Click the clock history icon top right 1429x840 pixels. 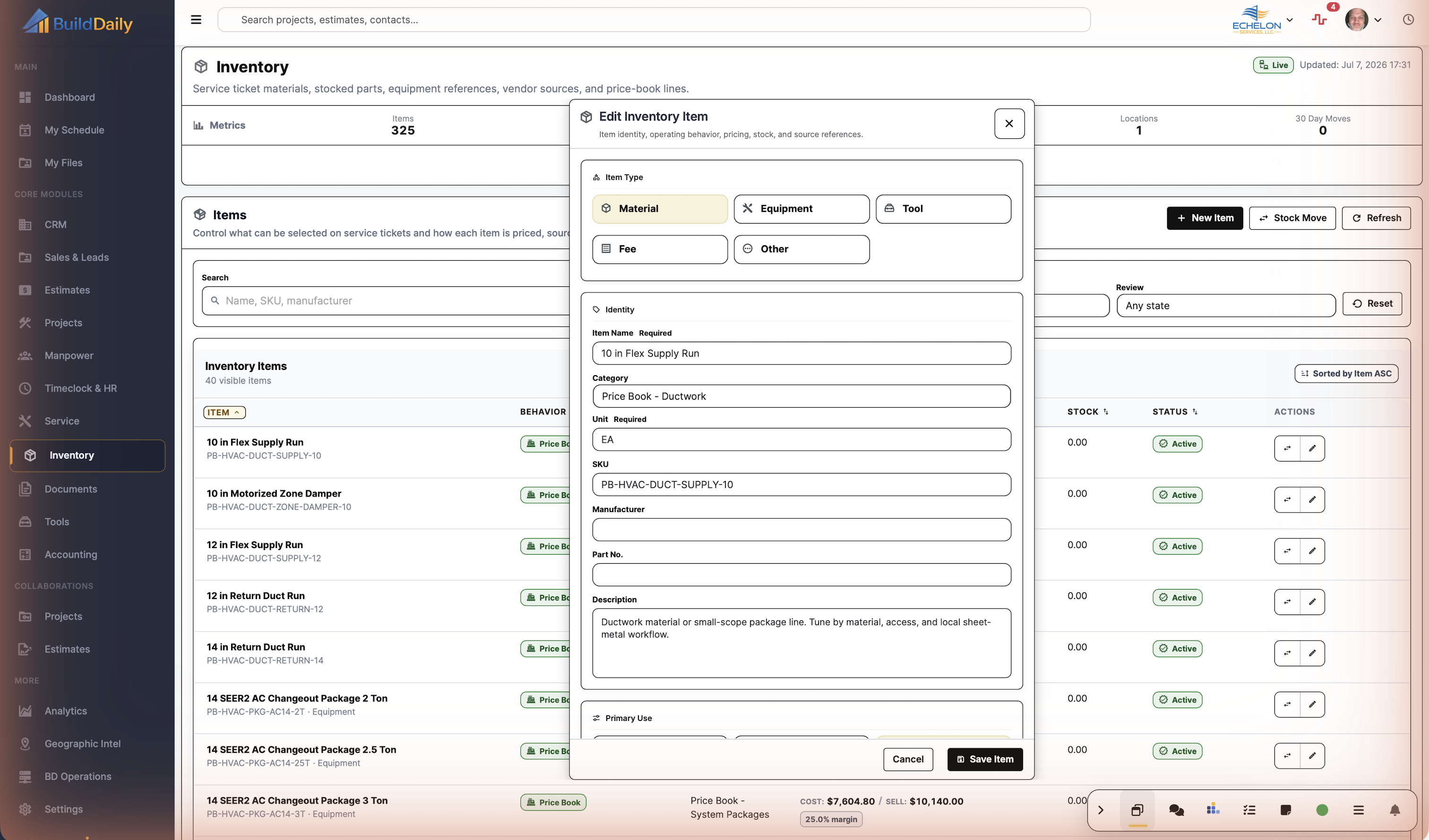click(1408, 20)
